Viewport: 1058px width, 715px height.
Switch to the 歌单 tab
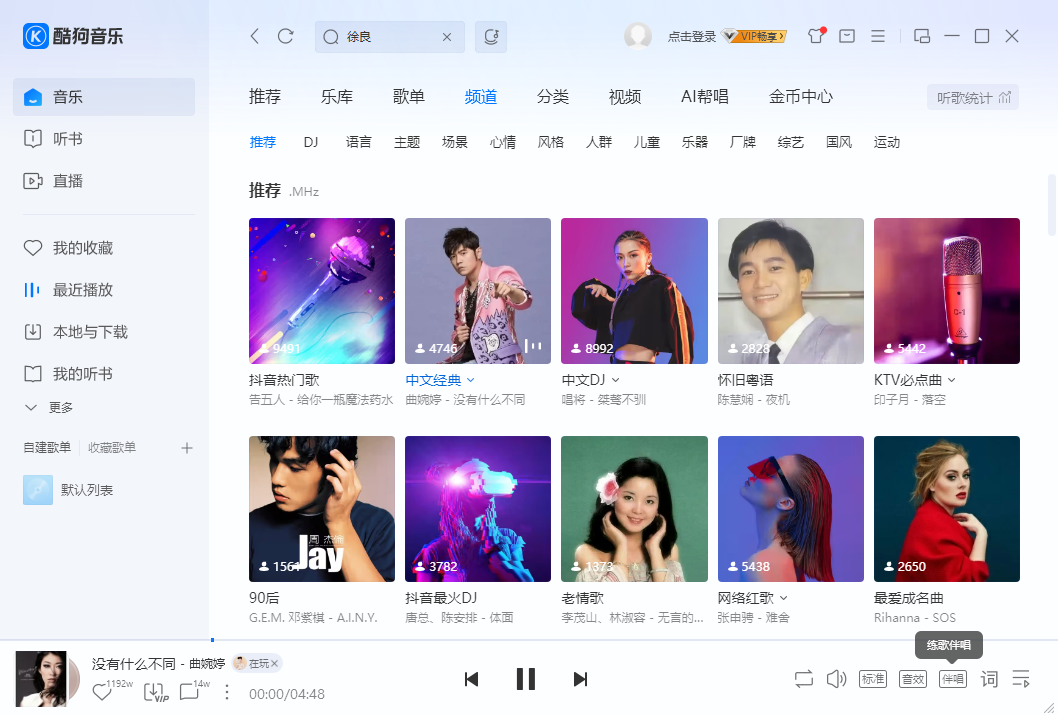tap(409, 97)
